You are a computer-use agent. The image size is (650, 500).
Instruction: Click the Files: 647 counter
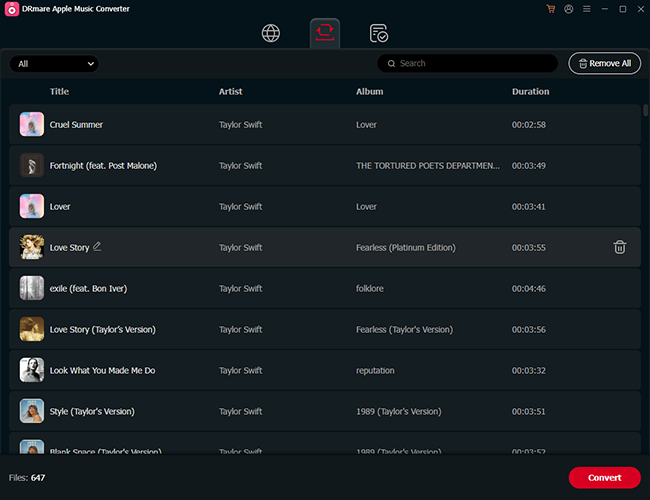pos(27,478)
